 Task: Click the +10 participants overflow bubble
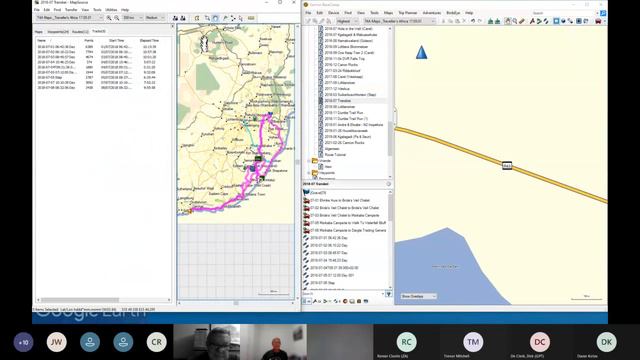point(23,342)
